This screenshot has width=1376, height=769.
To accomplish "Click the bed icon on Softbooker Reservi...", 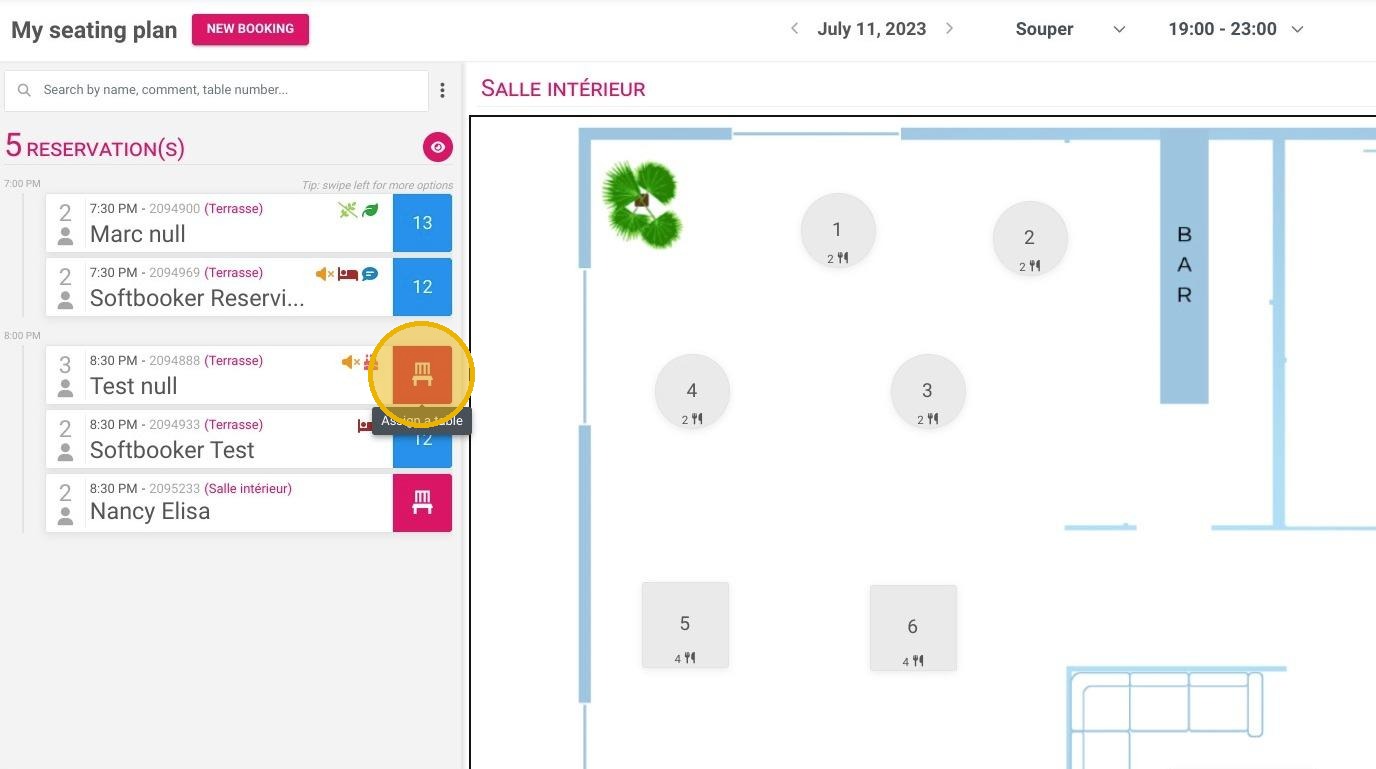I will pyautogui.click(x=348, y=274).
